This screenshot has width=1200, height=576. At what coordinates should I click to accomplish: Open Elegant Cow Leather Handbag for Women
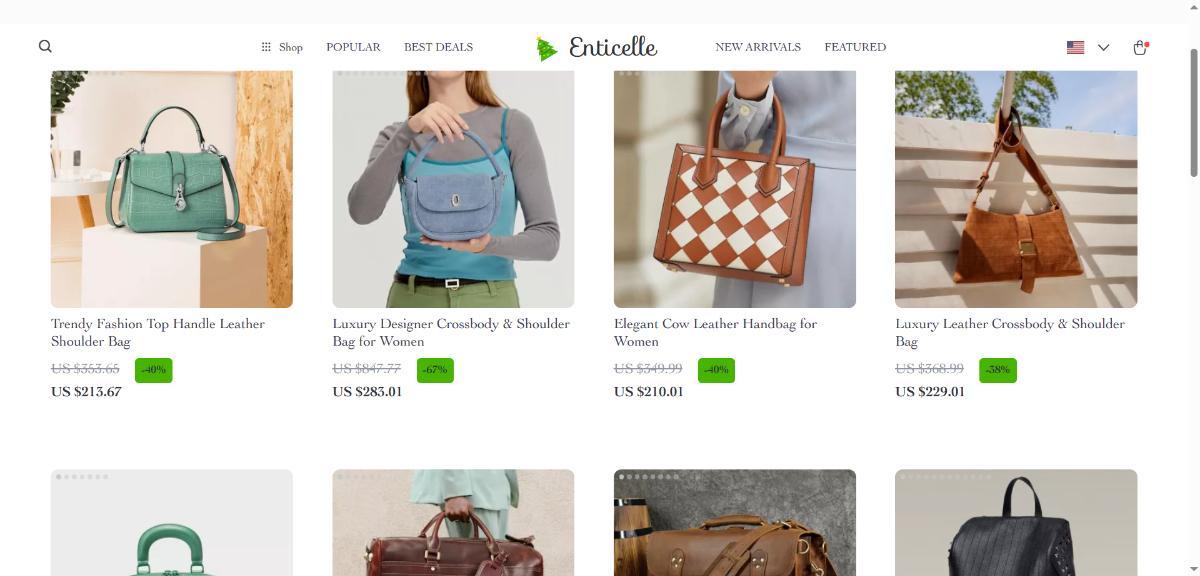tap(715, 332)
